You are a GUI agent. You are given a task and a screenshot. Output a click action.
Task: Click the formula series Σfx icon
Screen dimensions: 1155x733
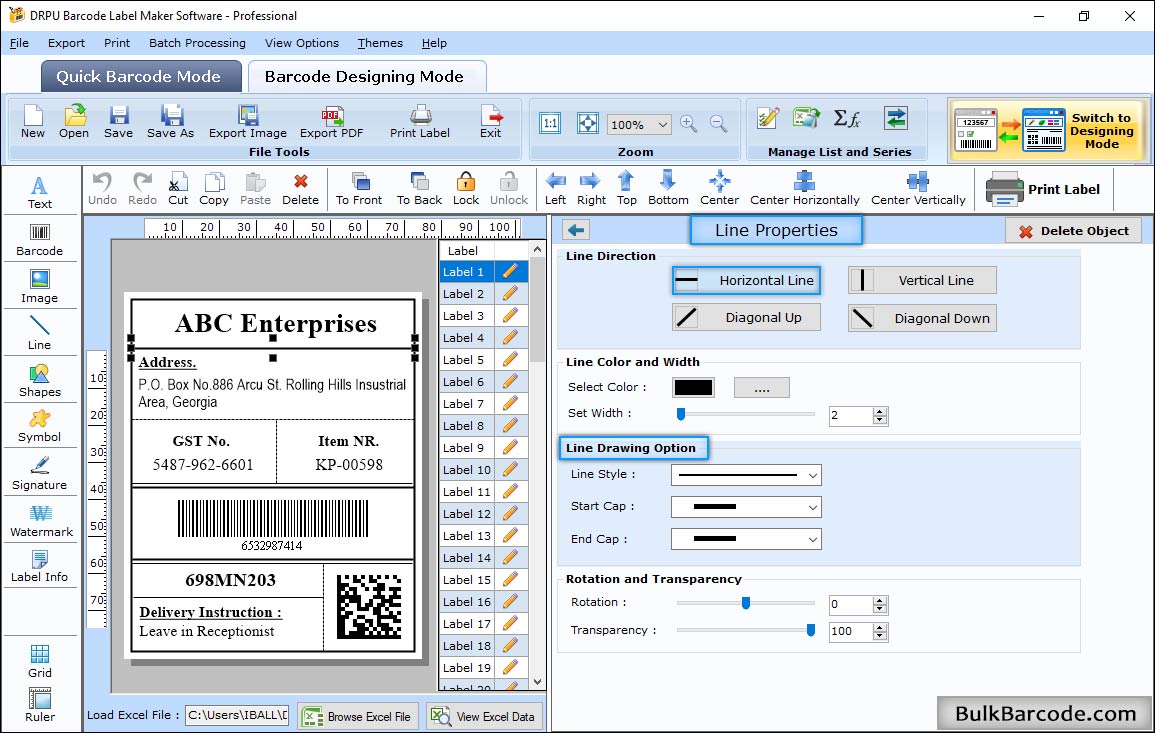click(847, 118)
